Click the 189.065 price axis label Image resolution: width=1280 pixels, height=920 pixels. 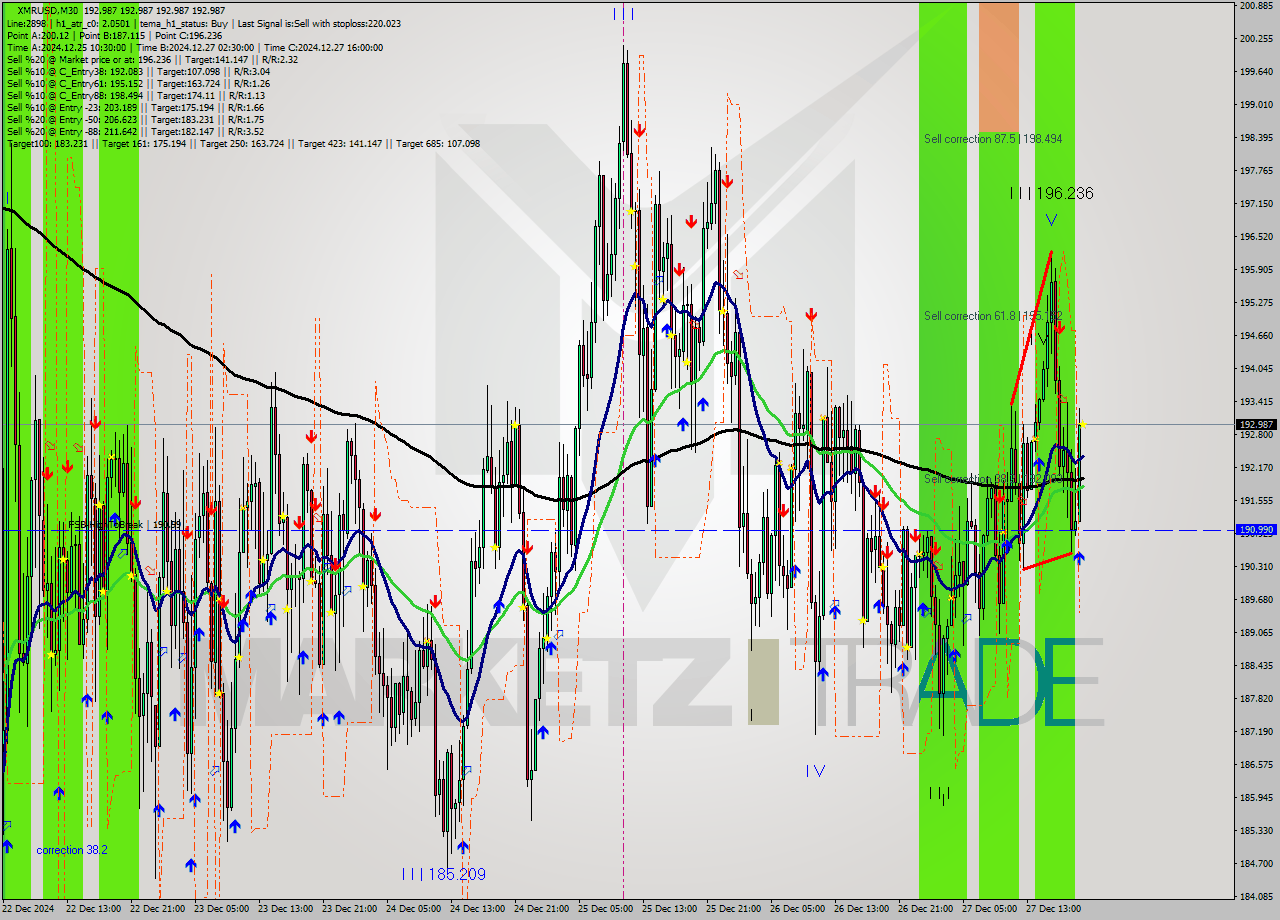point(1256,633)
